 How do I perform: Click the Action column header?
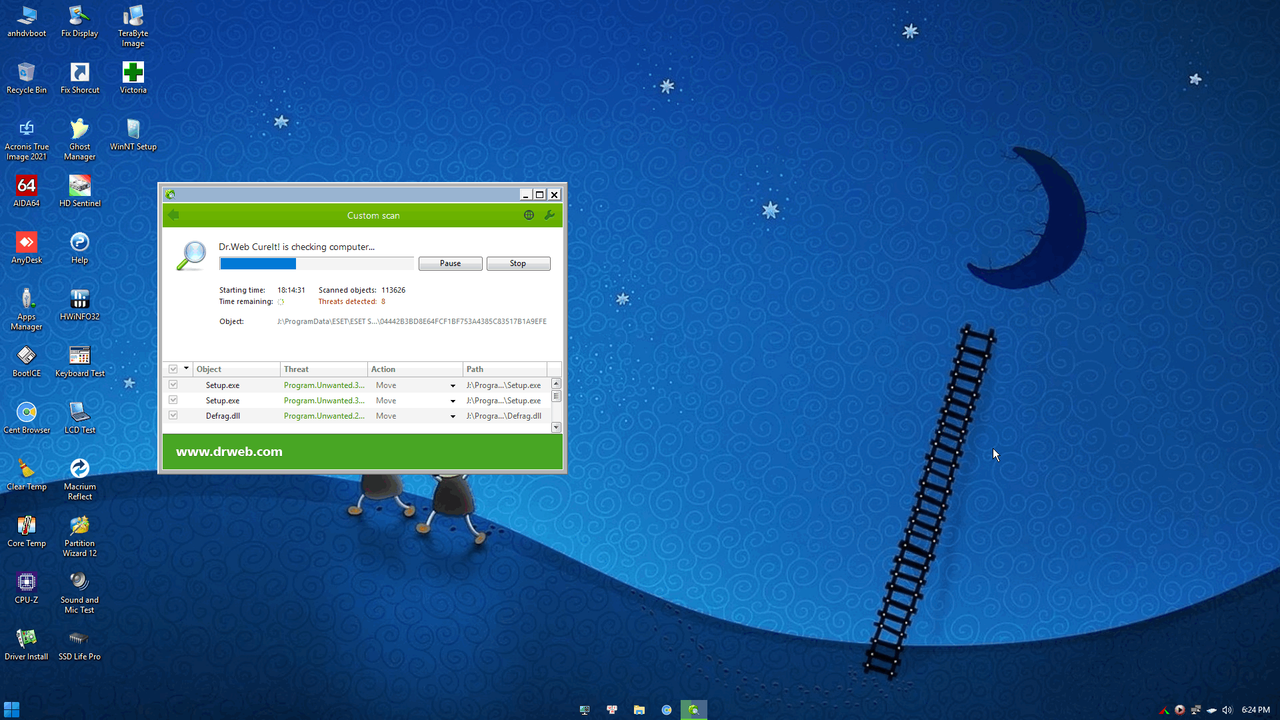[415, 369]
